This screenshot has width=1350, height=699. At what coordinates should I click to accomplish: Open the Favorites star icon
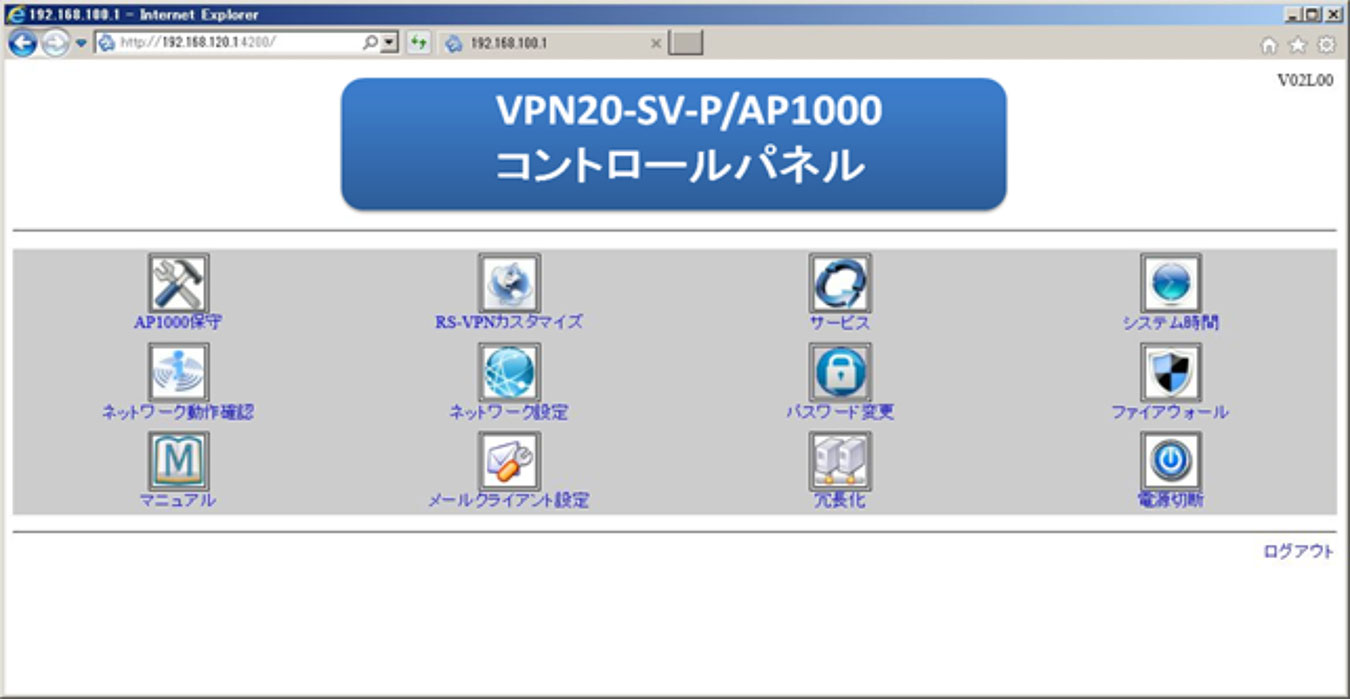point(1298,45)
